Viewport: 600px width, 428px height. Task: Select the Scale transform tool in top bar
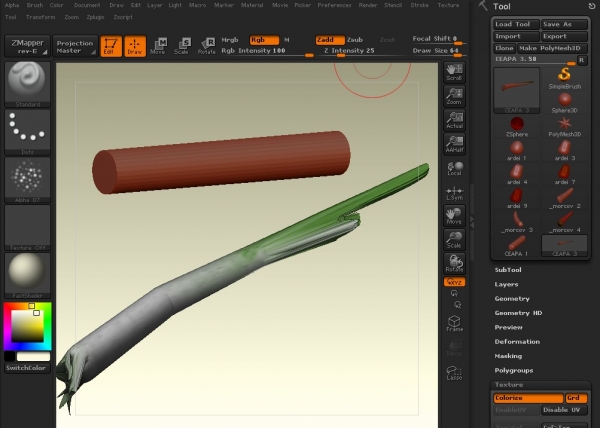(x=182, y=46)
